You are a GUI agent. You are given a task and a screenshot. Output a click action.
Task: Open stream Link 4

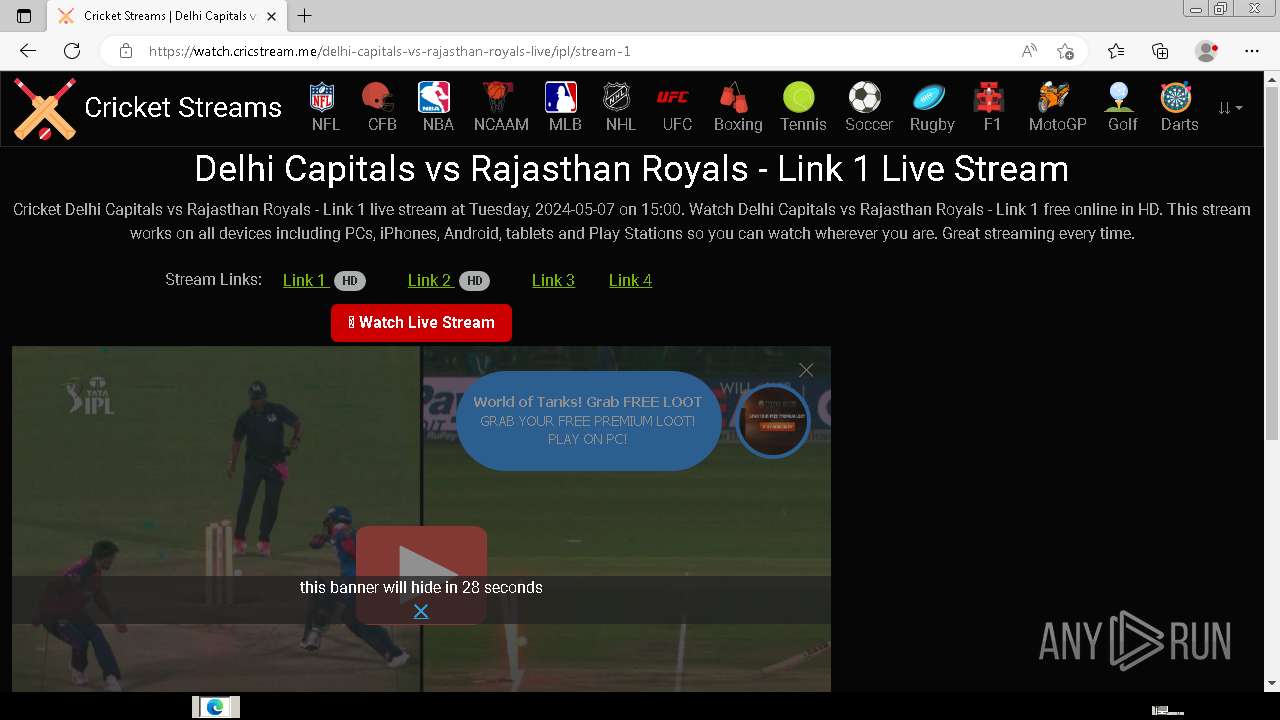(x=630, y=280)
